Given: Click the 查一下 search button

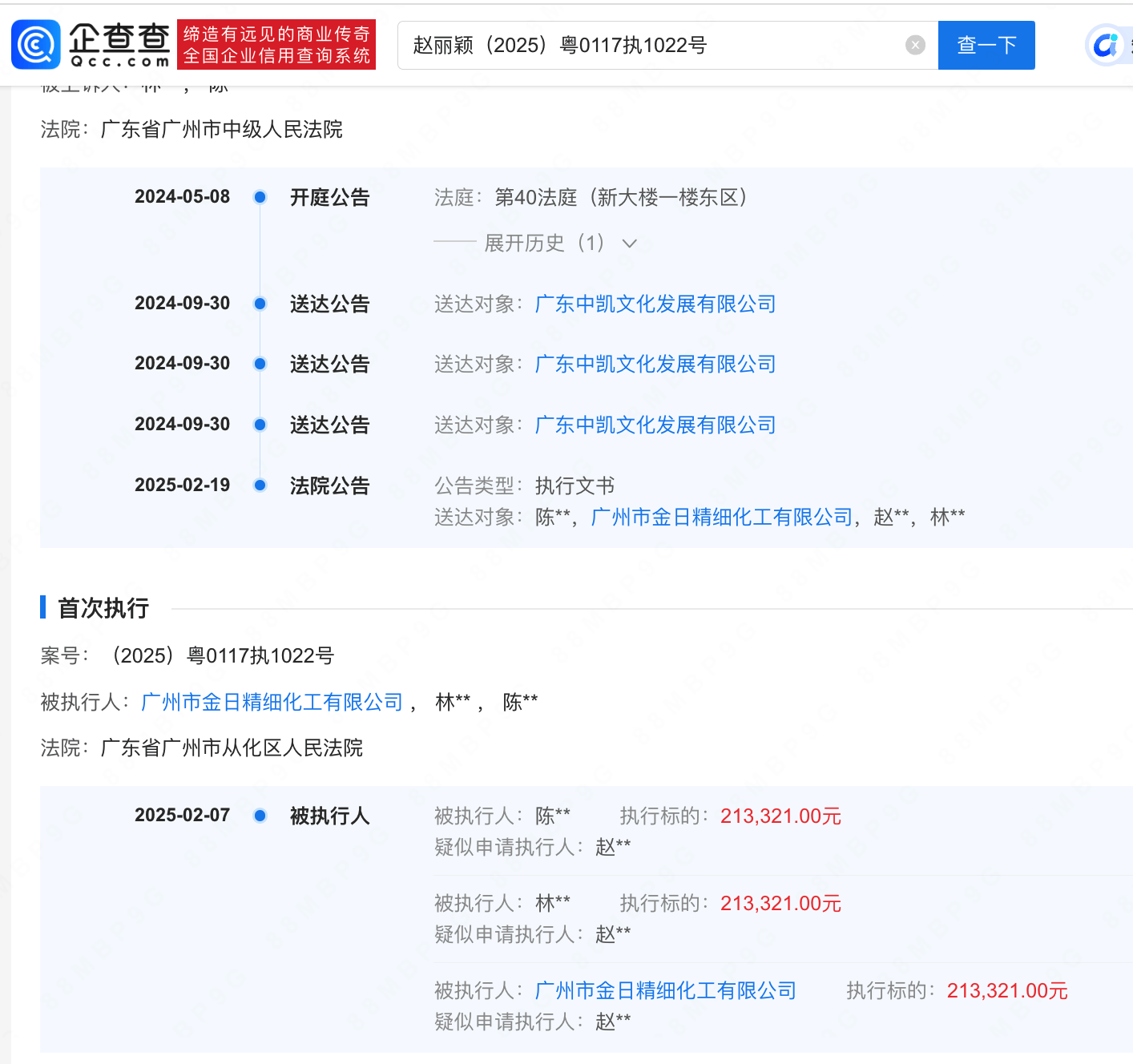Looking at the screenshot, I should click(x=986, y=45).
